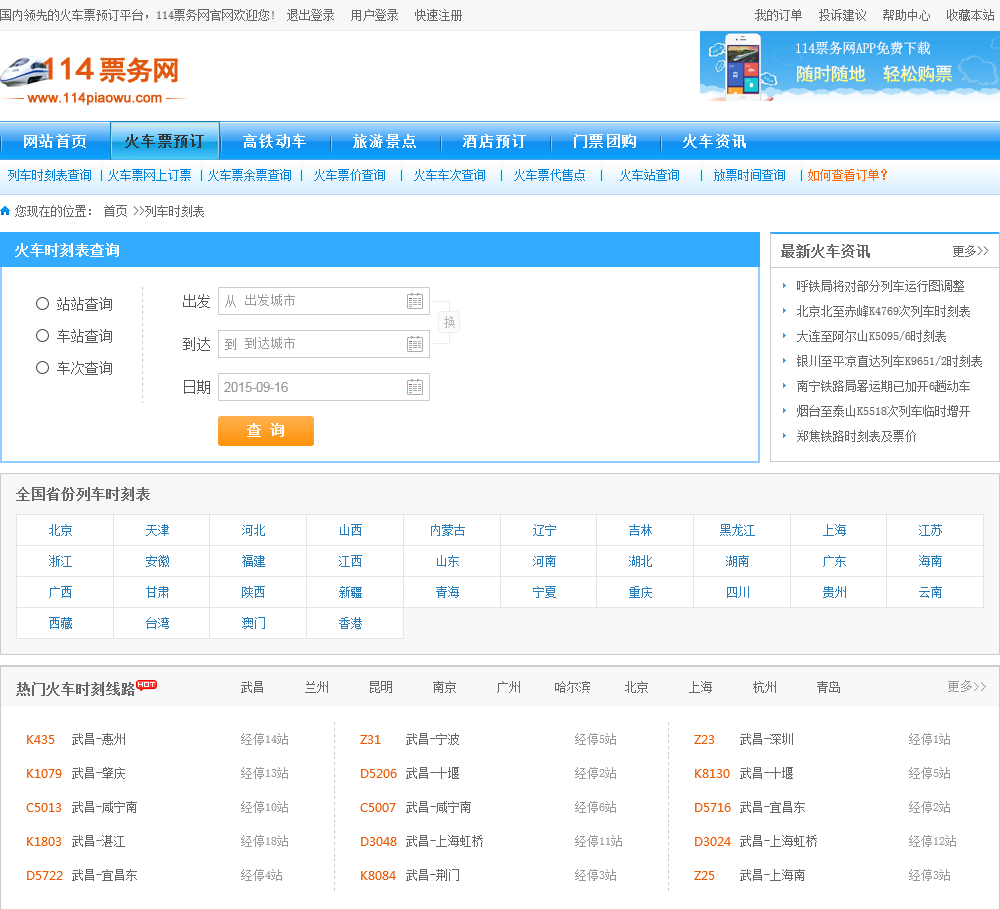1000x909 pixels.
Task: Open news 郑焦铁路时刻表及票价
Action: 856,436
